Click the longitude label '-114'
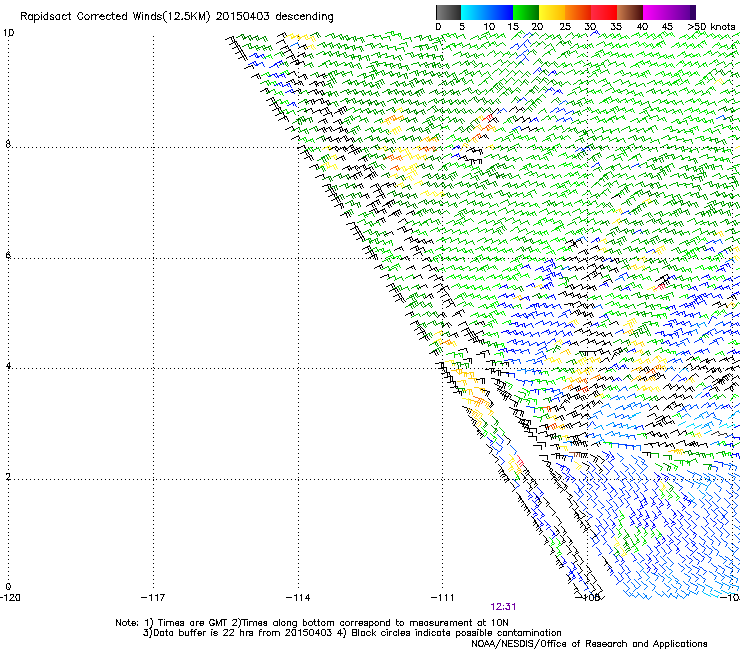 (298, 598)
